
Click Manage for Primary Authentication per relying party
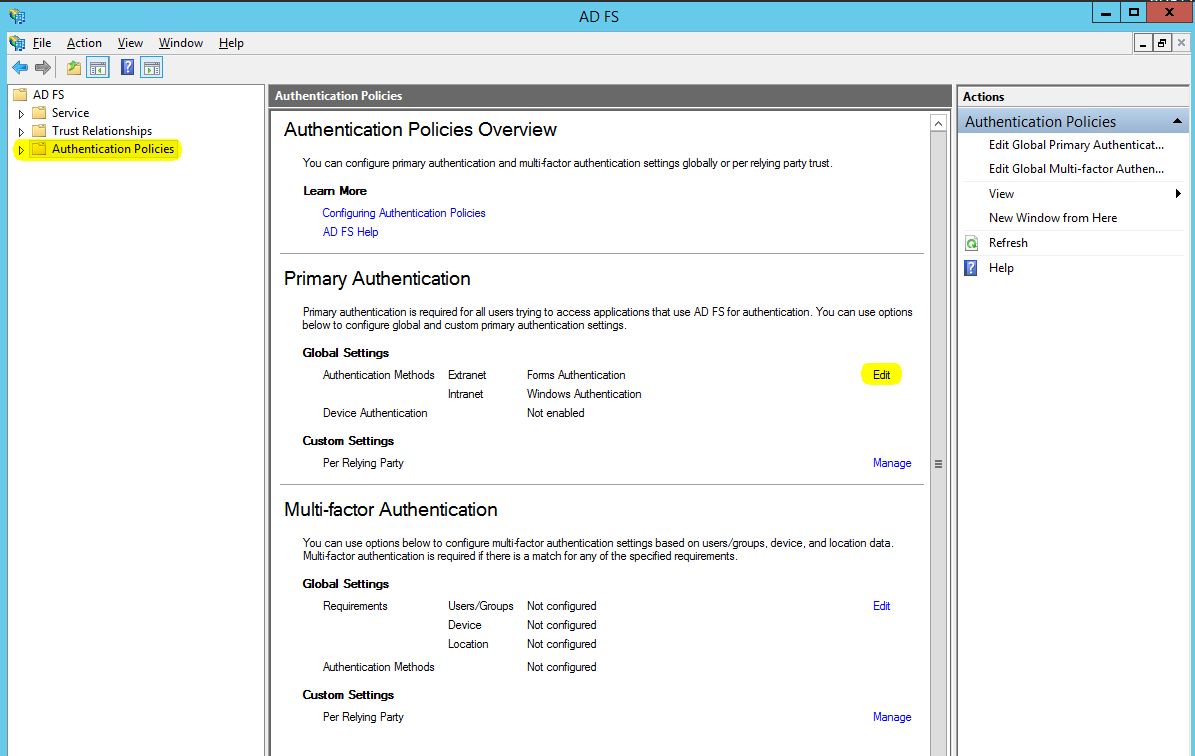892,463
